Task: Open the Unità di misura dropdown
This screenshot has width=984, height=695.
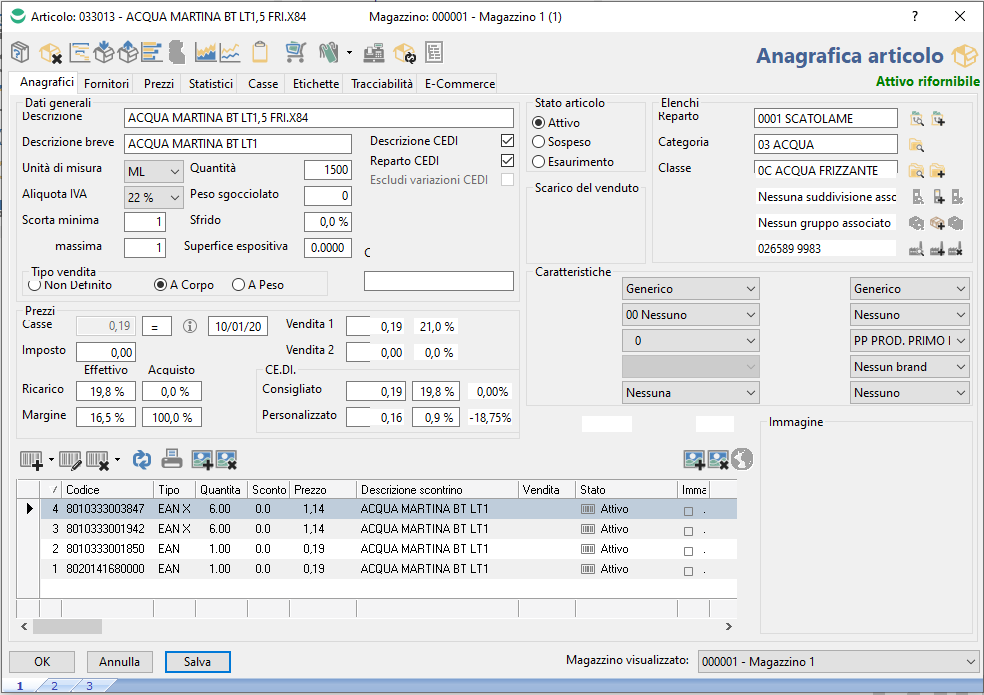Action: point(154,171)
